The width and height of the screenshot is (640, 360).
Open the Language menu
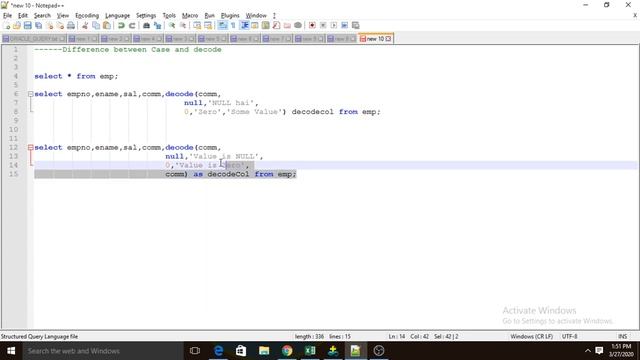(x=117, y=16)
